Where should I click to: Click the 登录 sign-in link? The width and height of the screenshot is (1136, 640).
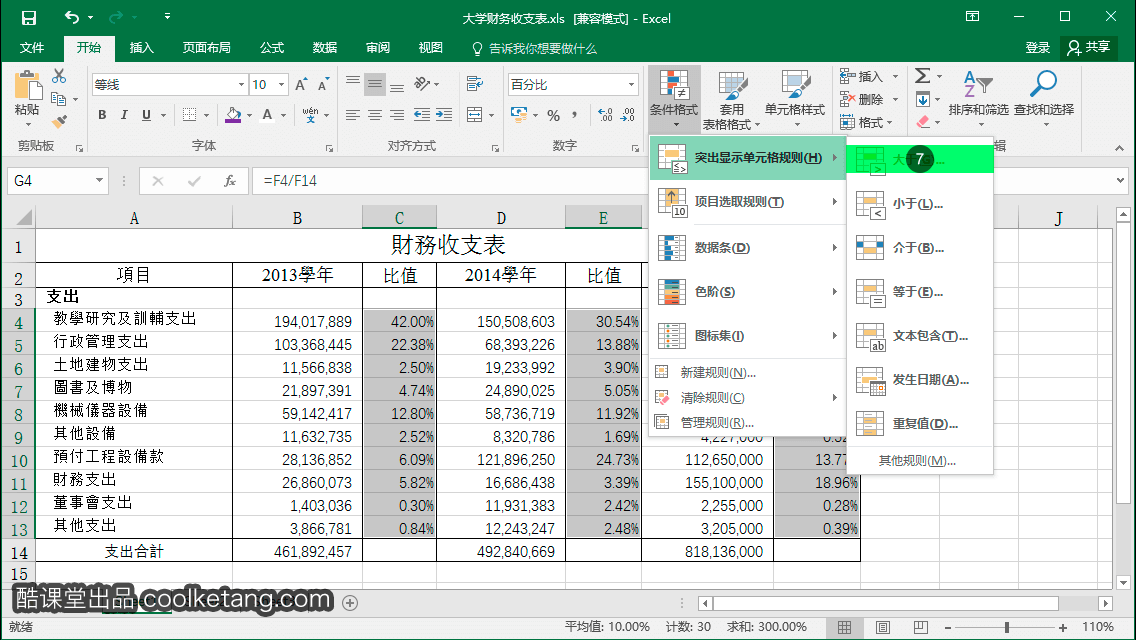pos(1037,48)
